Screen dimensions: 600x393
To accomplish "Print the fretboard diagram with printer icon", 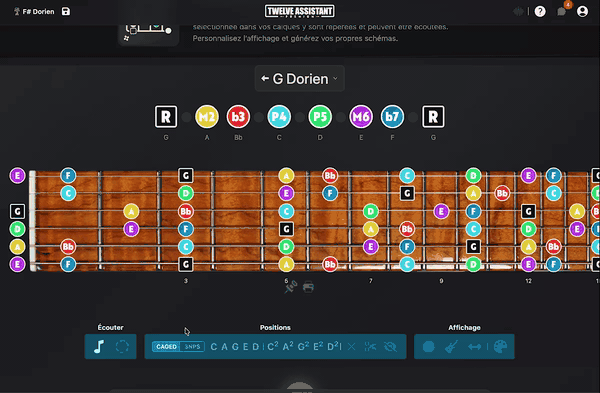I will 308,287.
